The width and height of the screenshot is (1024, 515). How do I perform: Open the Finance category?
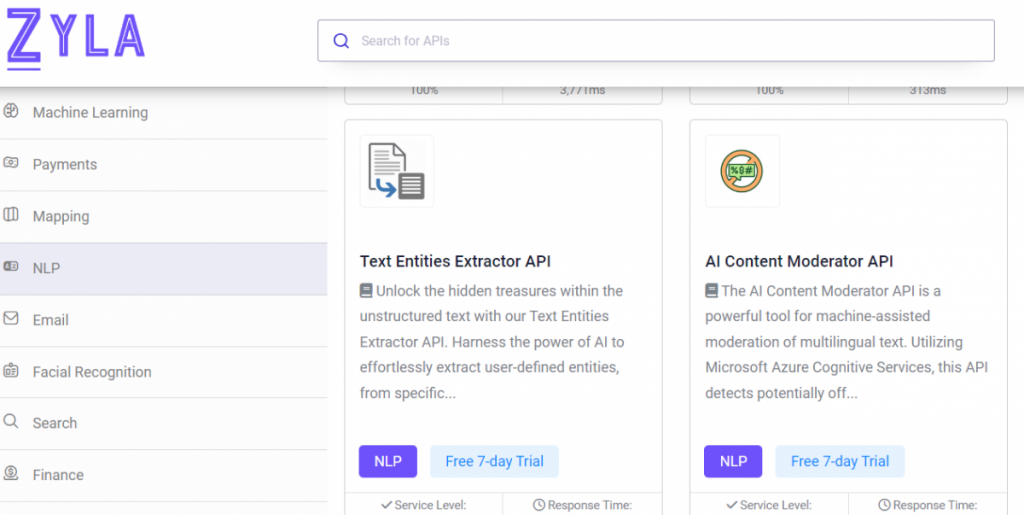tap(163, 475)
